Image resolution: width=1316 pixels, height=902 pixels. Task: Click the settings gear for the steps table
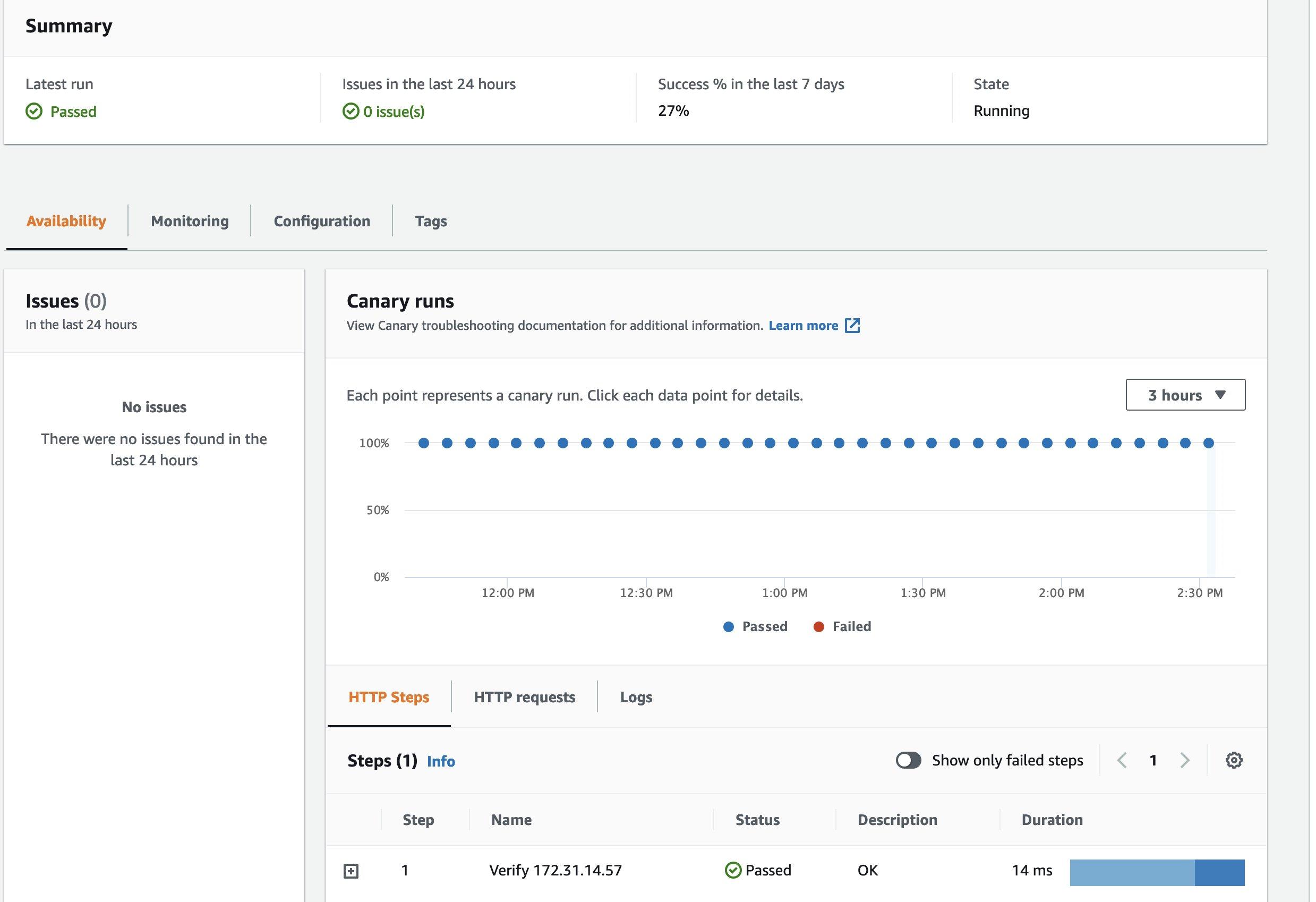tap(1234, 760)
